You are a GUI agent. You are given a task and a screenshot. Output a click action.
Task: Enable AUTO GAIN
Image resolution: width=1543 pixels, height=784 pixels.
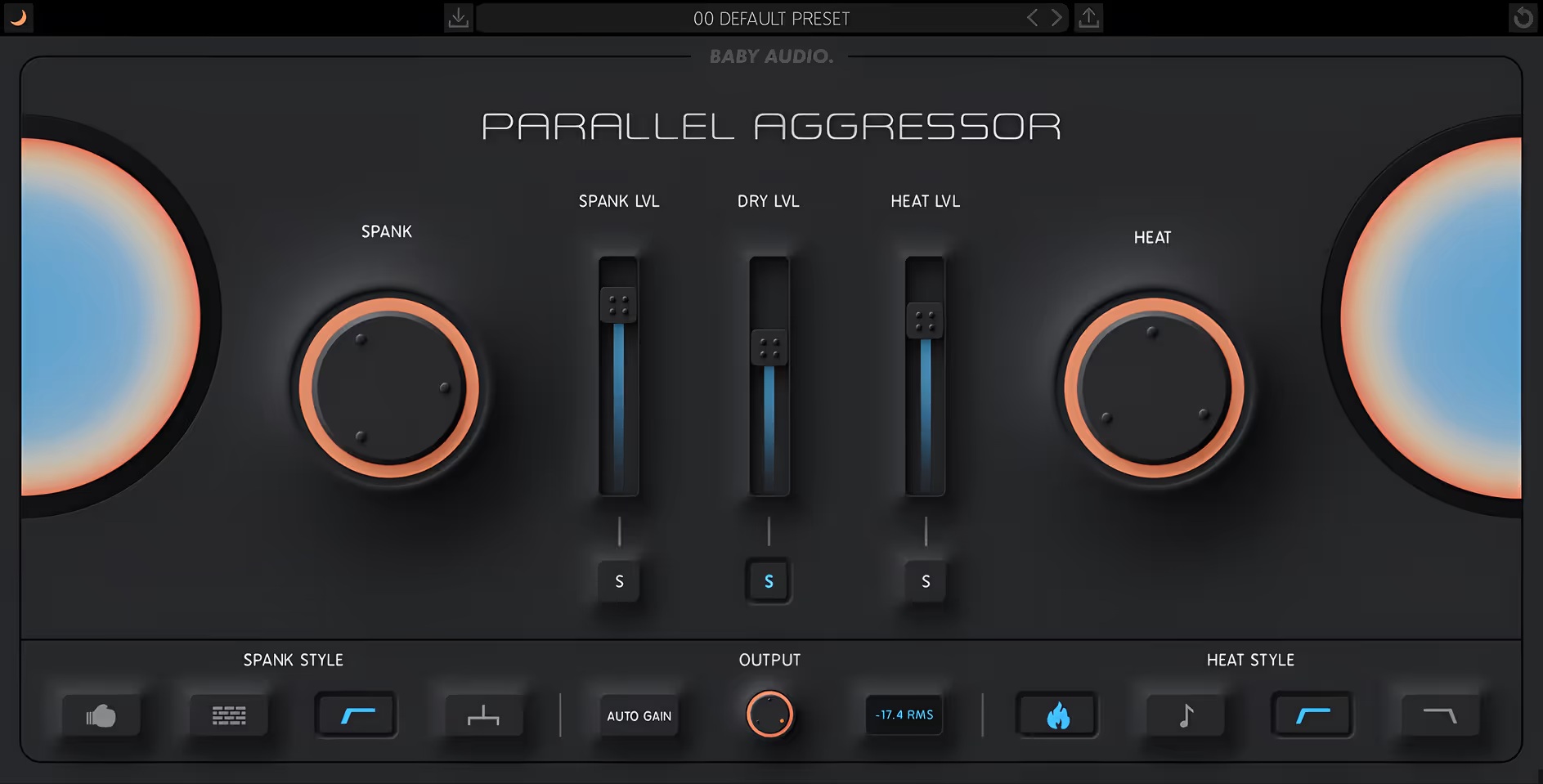(639, 715)
